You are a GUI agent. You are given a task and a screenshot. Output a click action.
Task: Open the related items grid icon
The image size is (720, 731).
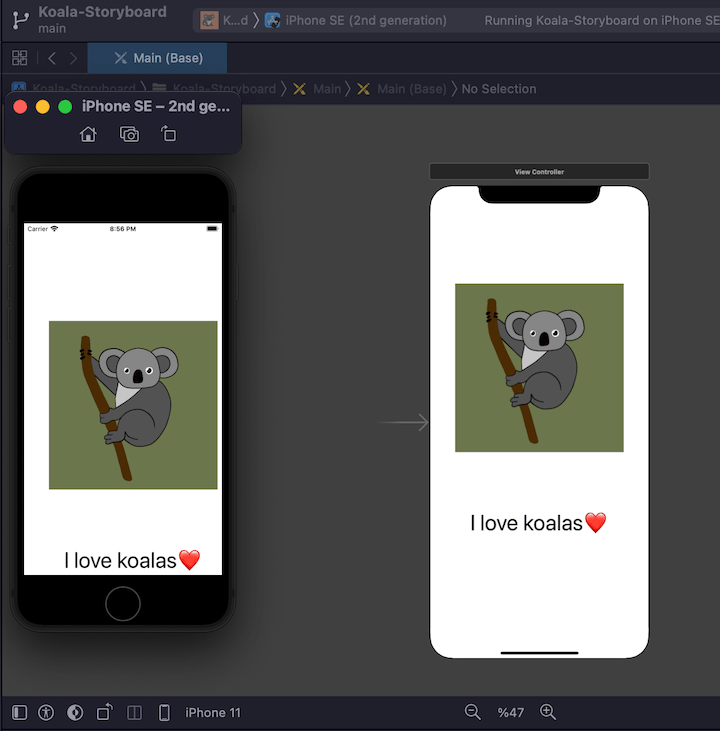20,58
